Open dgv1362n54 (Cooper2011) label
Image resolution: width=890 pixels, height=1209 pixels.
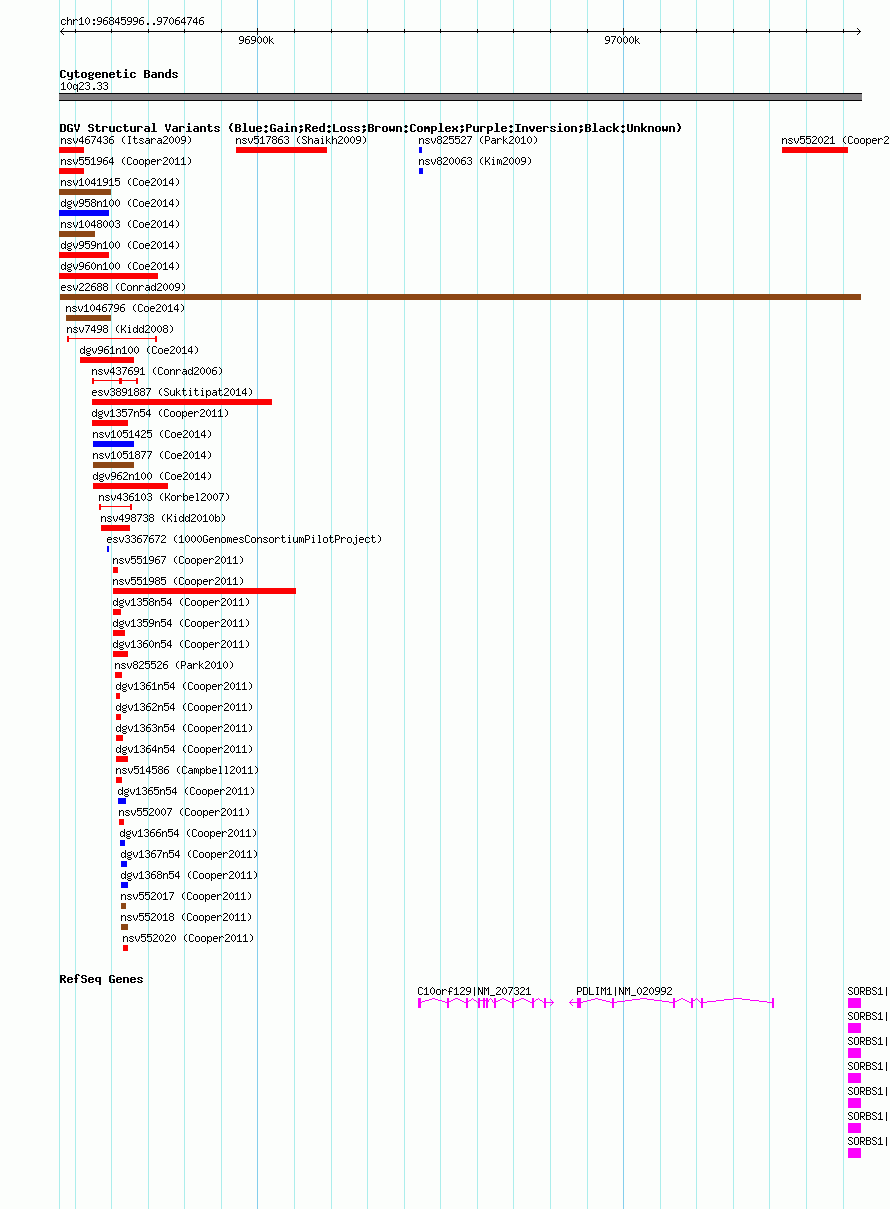[x=184, y=707]
